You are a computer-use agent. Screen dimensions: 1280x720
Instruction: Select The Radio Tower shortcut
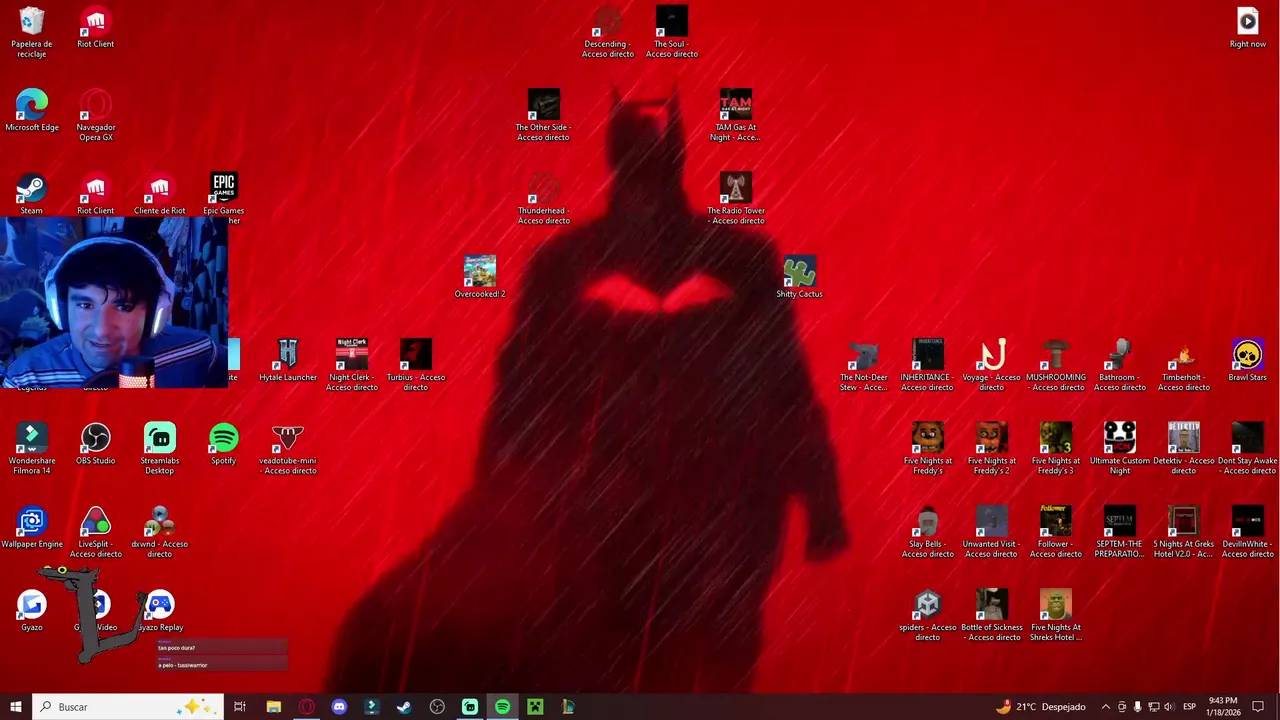pyautogui.click(x=736, y=199)
